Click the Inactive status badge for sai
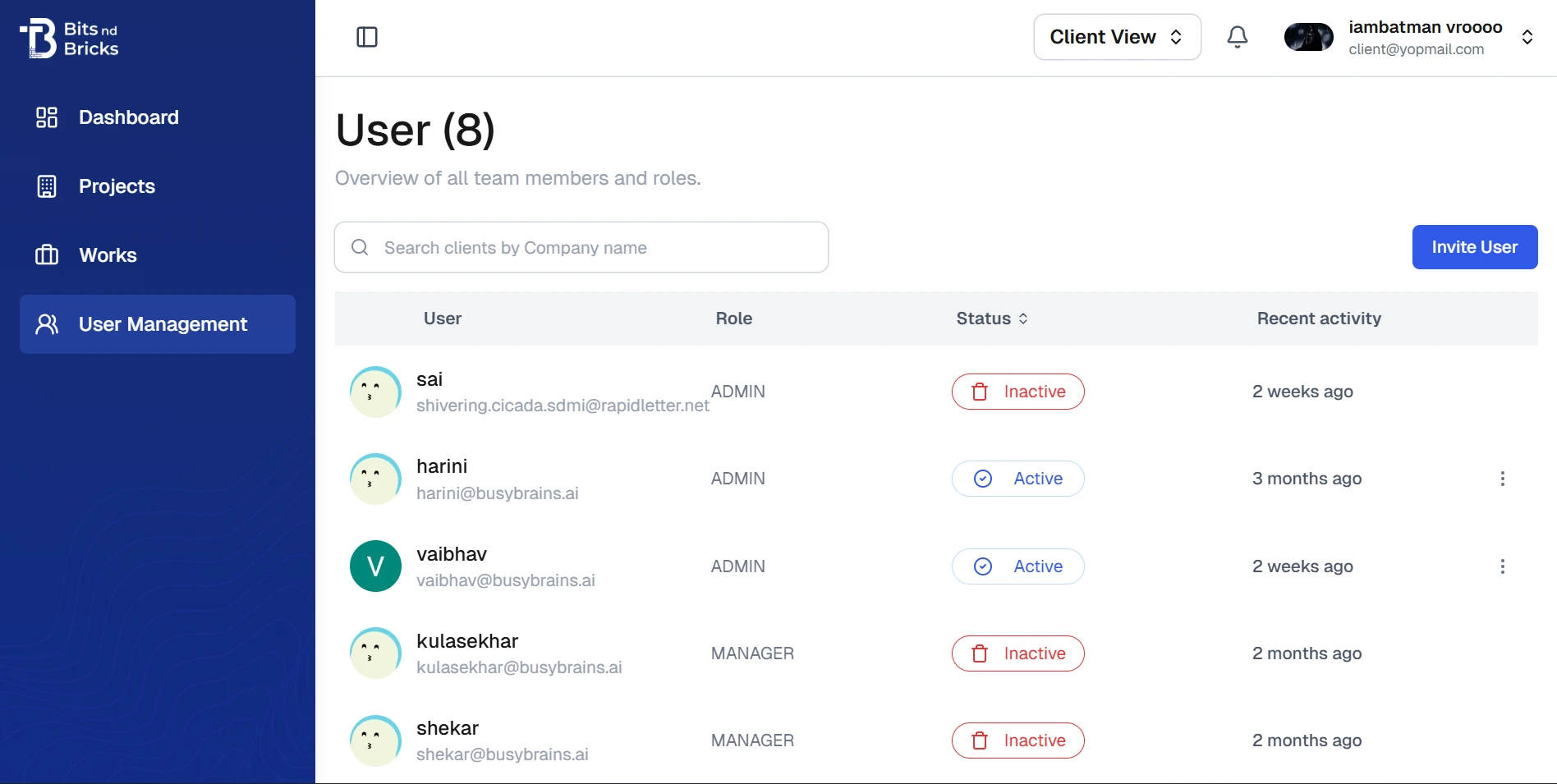 click(1017, 392)
